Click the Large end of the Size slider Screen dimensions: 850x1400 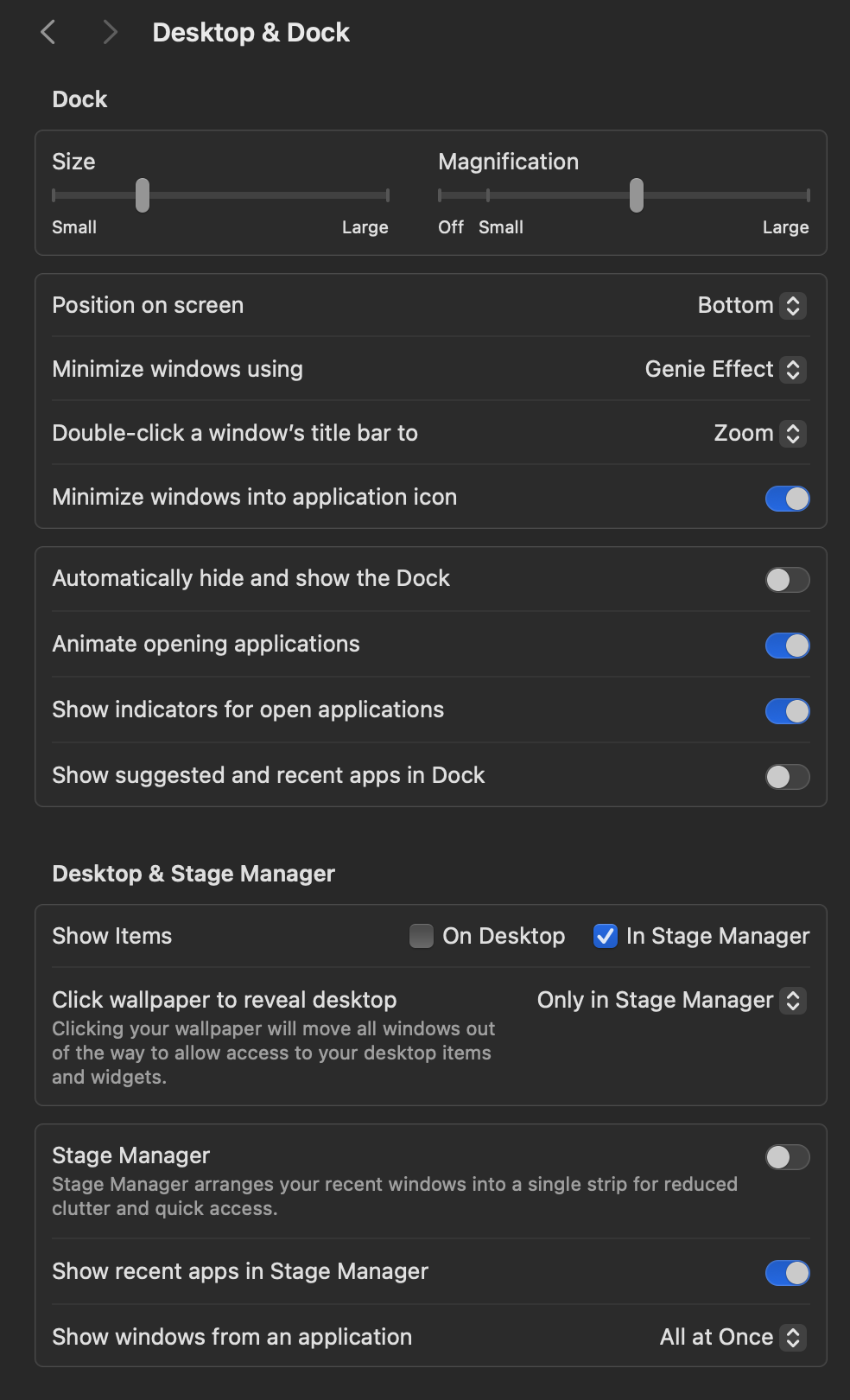387,195
